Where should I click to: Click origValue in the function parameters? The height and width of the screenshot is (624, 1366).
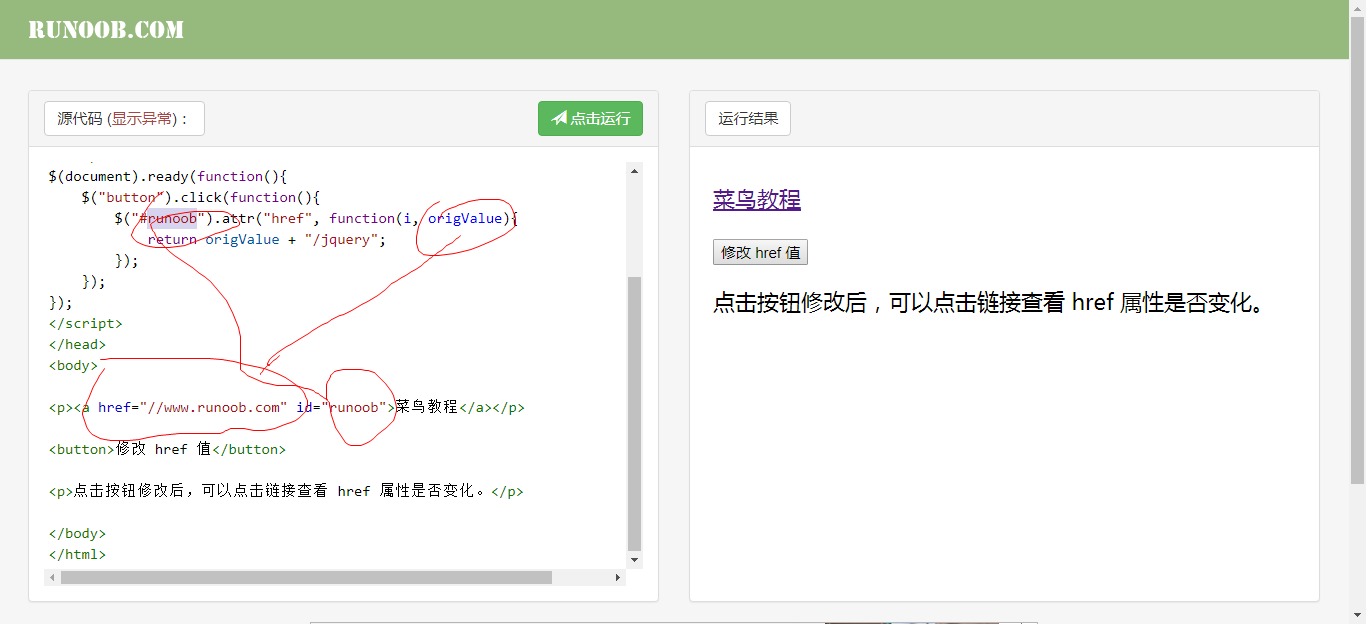(x=465, y=218)
